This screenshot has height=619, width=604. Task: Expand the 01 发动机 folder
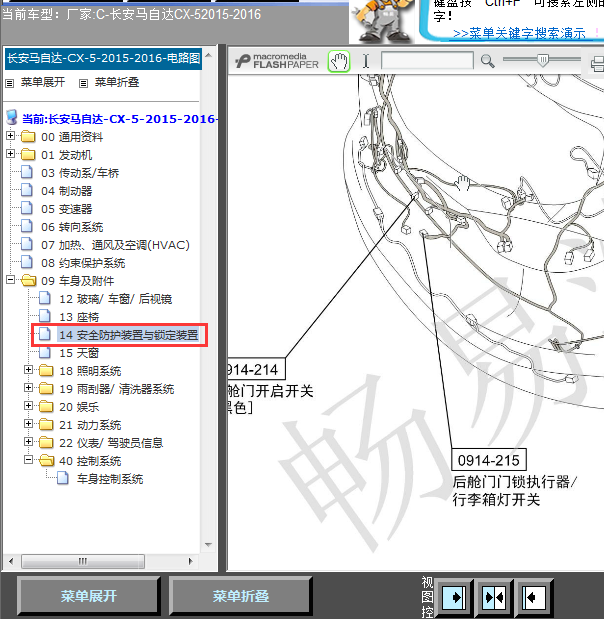[x=11, y=154]
